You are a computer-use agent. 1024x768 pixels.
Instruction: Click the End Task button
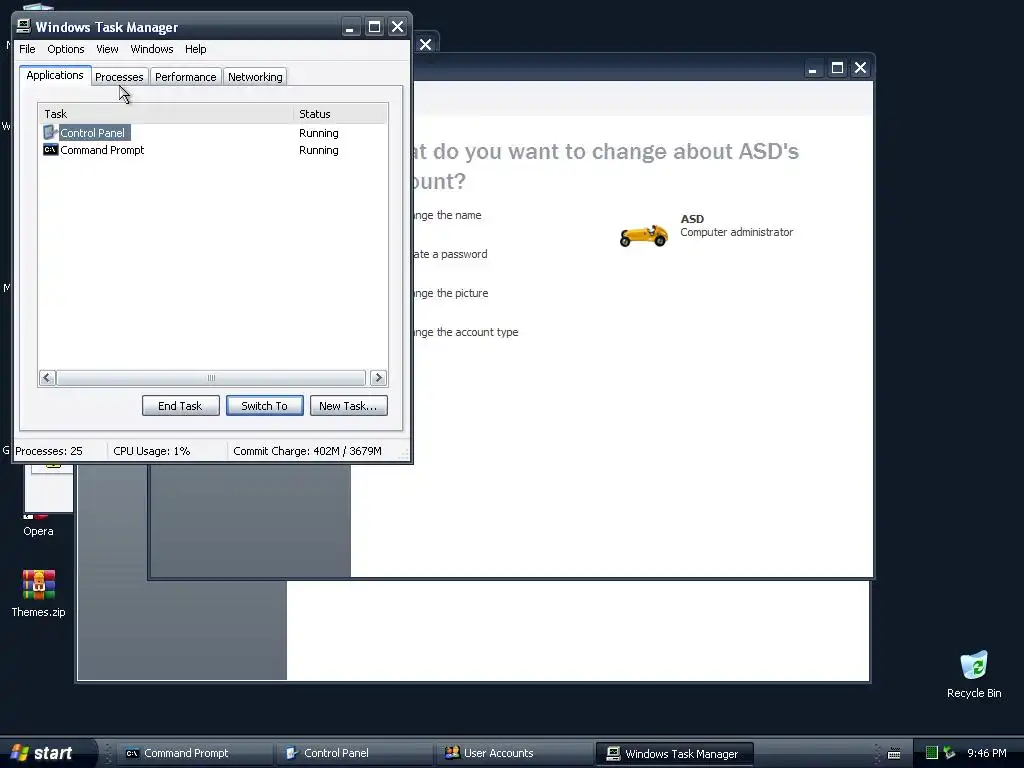[x=180, y=406]
